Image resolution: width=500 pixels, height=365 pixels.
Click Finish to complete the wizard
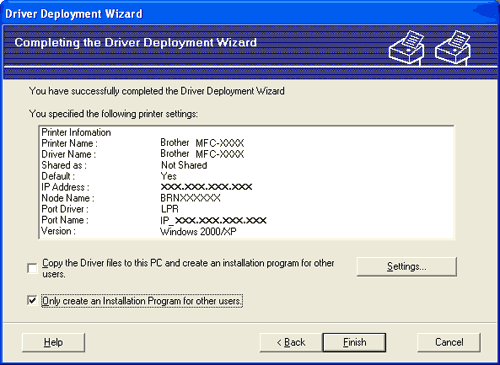click(354, 342)
